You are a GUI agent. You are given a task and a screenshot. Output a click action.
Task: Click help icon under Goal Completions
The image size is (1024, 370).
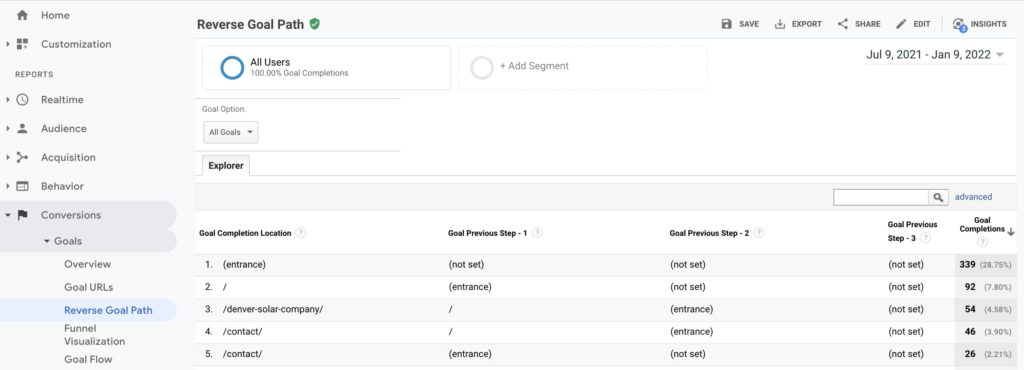982,242
